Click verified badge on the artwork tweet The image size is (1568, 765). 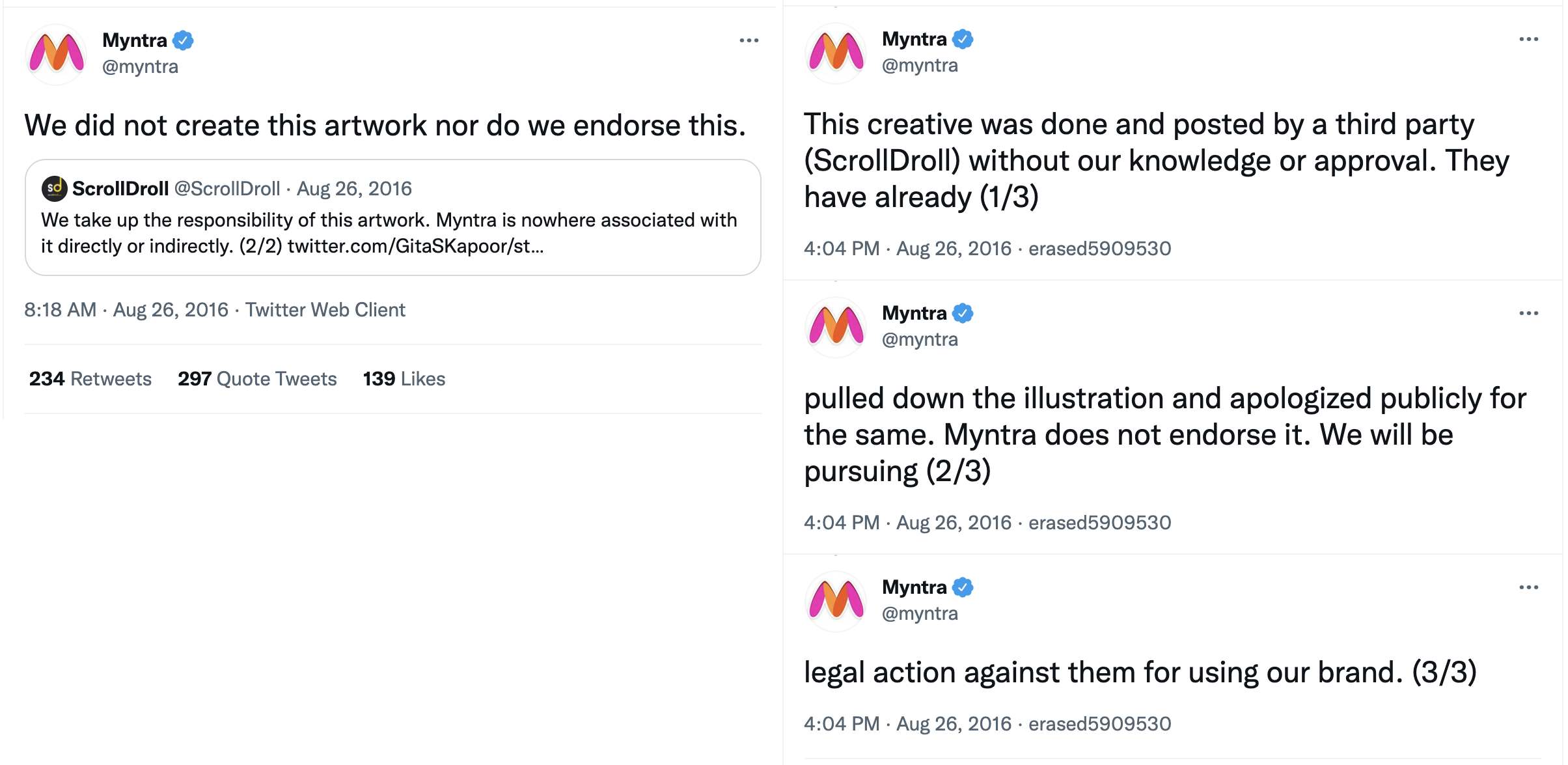[x=183, y=40]
